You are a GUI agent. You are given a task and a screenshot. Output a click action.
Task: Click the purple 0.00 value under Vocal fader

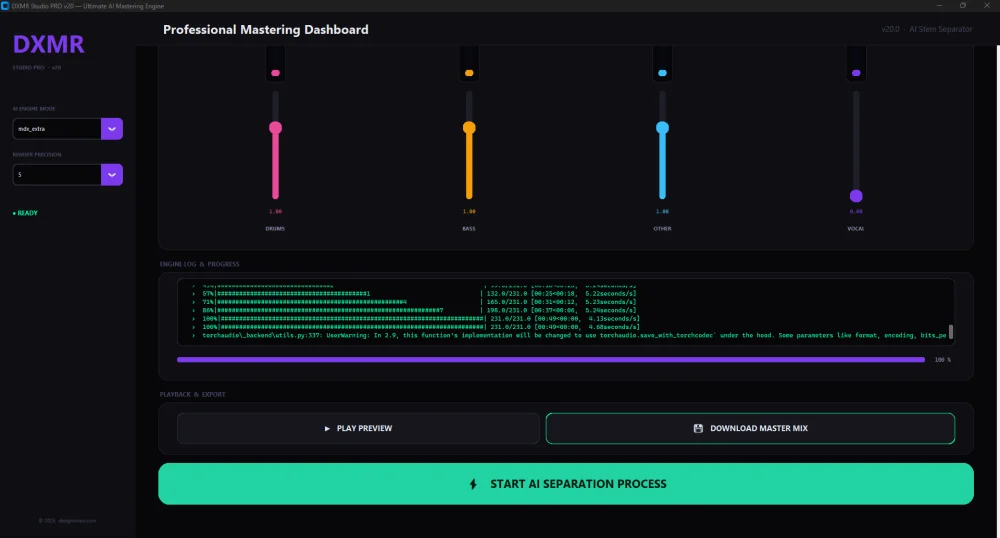tap(856, 212)
